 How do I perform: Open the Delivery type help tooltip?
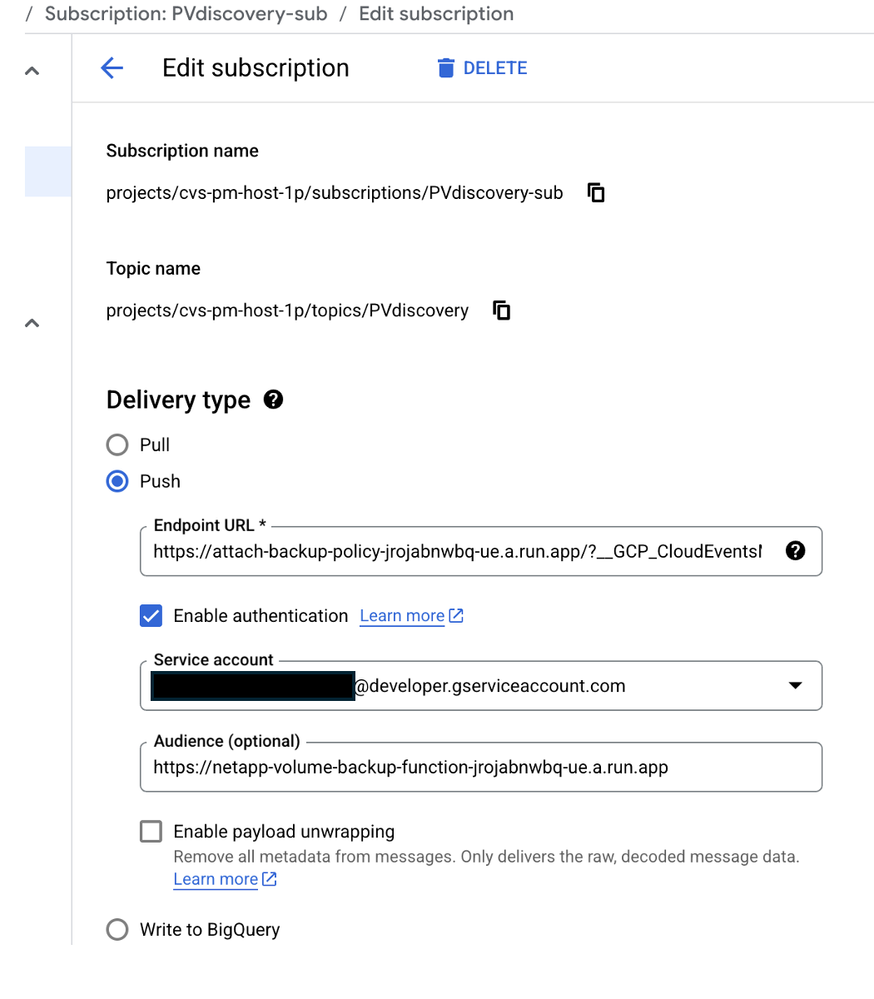pyautogui.click(x=272, y=399)
